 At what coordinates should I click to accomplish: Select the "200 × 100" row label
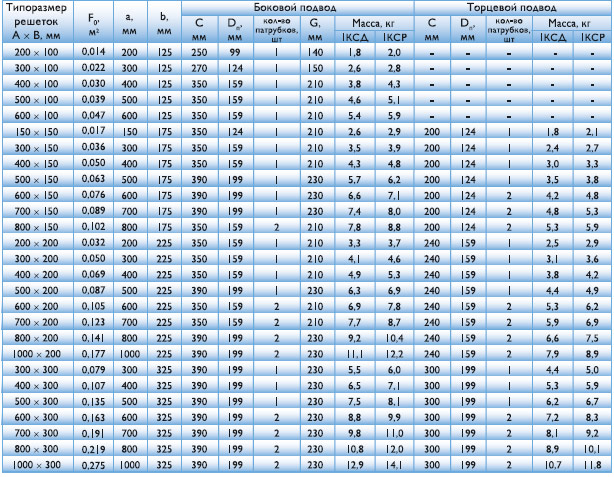click(36, 52)
